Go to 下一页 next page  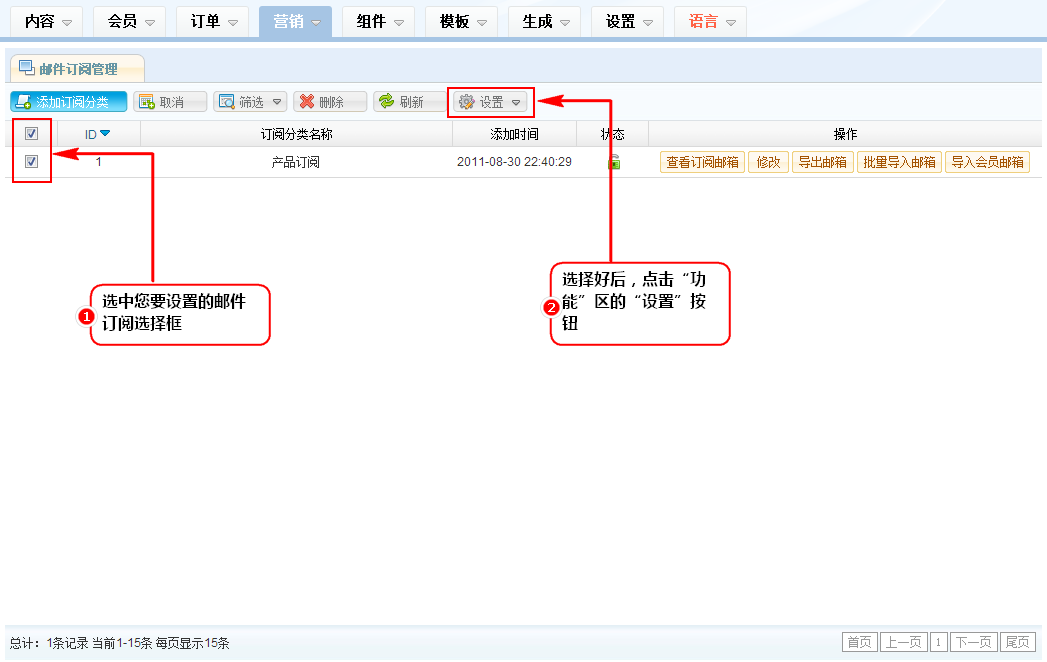(x=973, y=642)
